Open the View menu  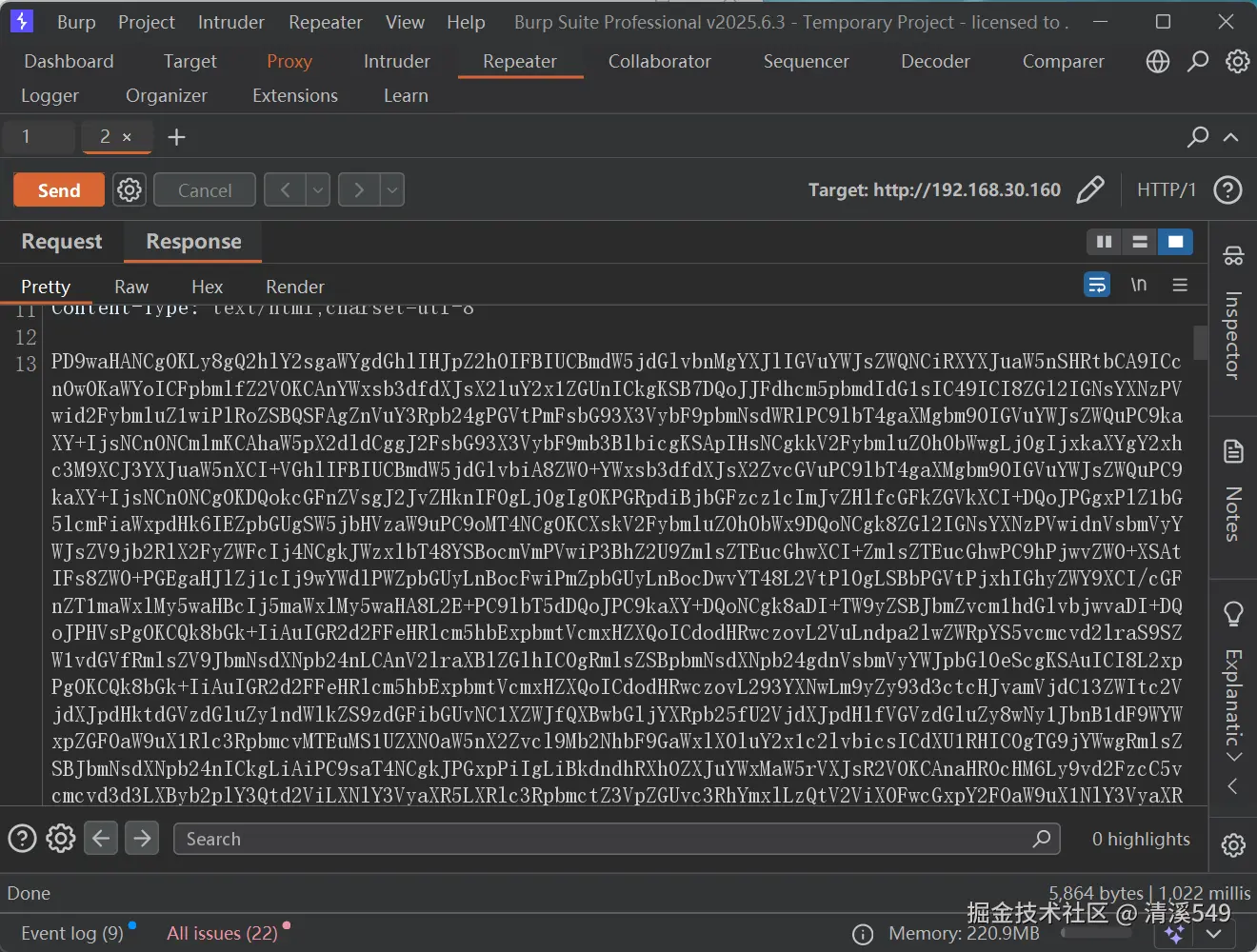coord(405,22)
